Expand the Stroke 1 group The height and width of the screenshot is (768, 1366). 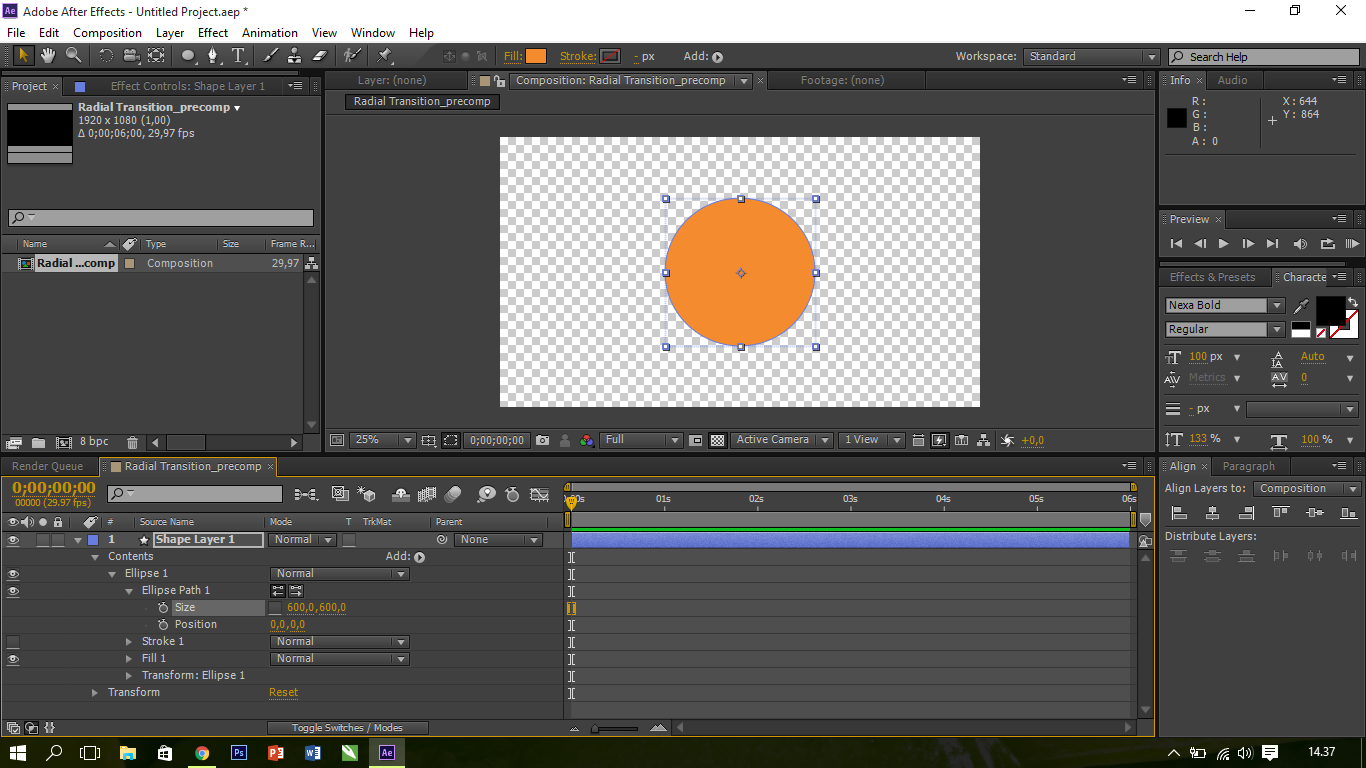(x=129, y=641)
